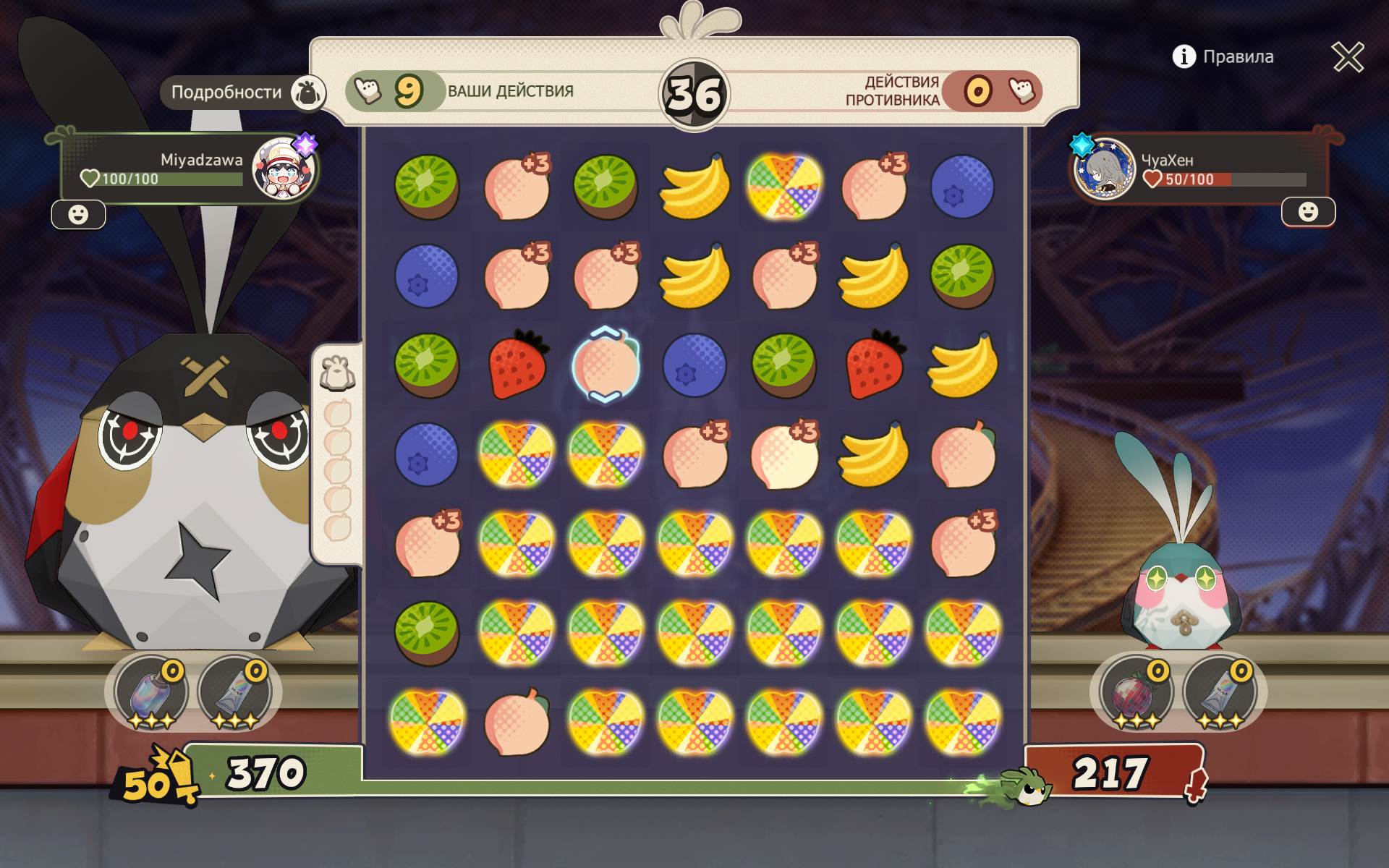Open ЧуаХен's emoji reaction button
Screen dimensions: 1389x868
pyautogui.click(x=1308, y=212)
